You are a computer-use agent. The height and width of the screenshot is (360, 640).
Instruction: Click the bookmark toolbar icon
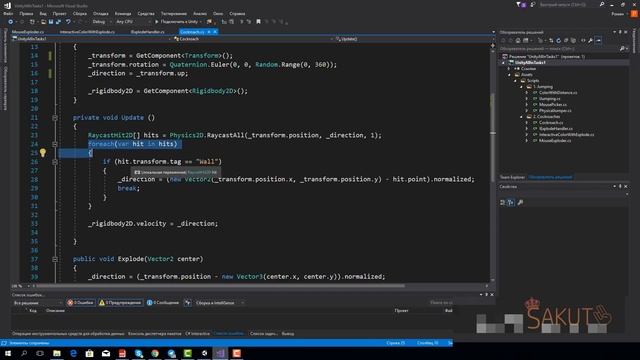pyautogui.click(x=258, y=22)
